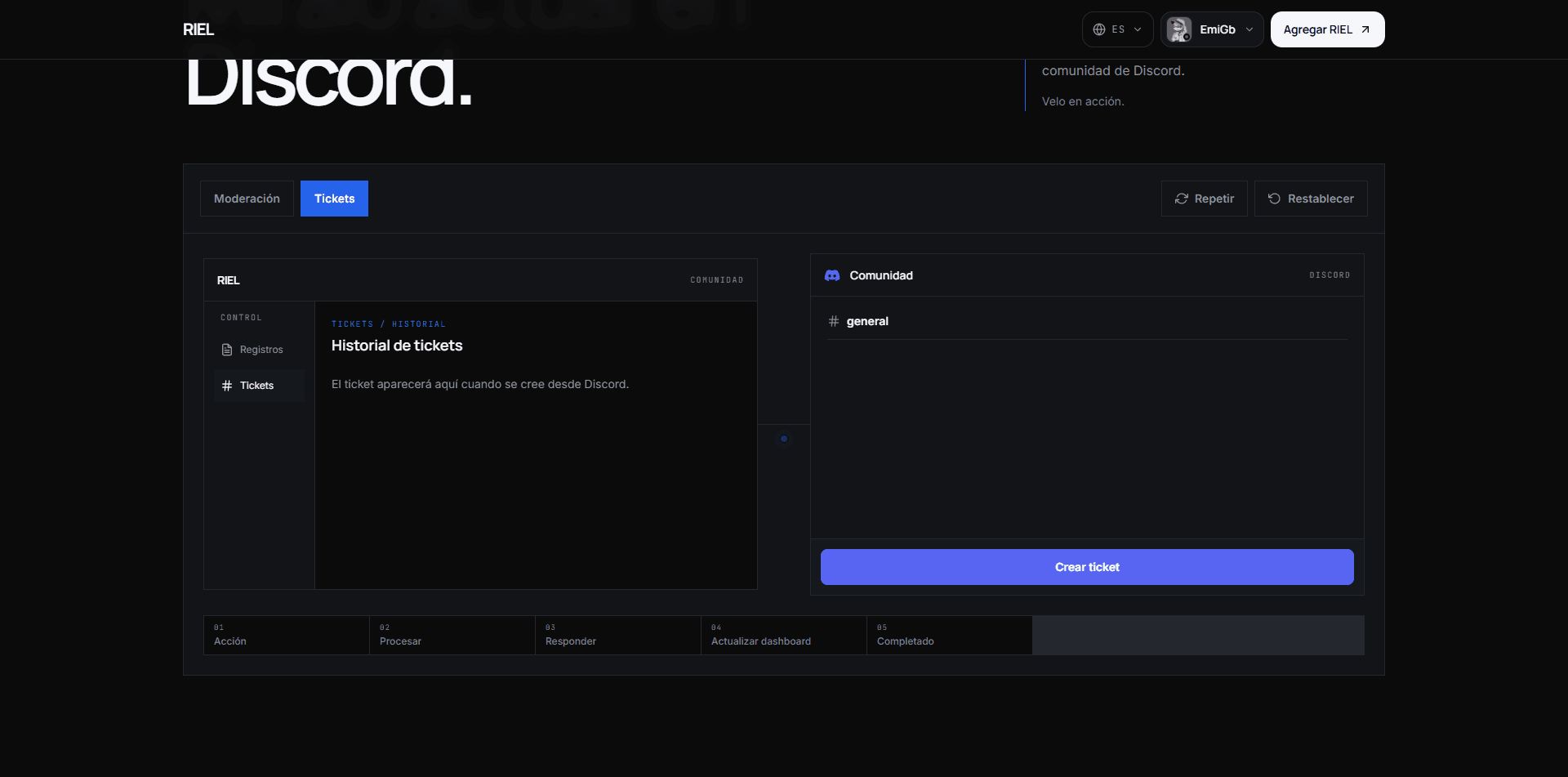Click the EmiGb avatar picture

pos(1178,29)
